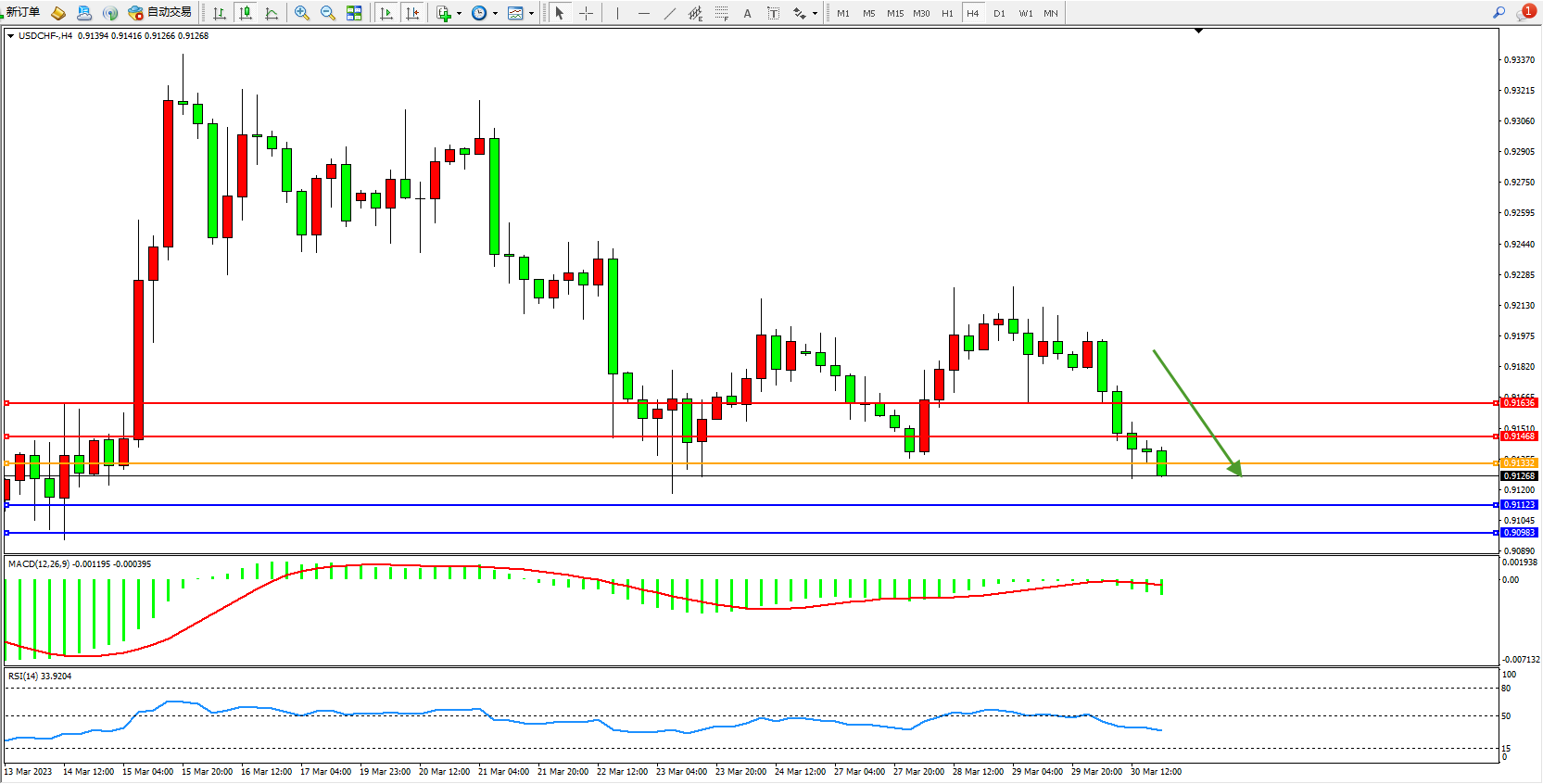
Task: Select the crosshair tool
Action: [586, 13]
